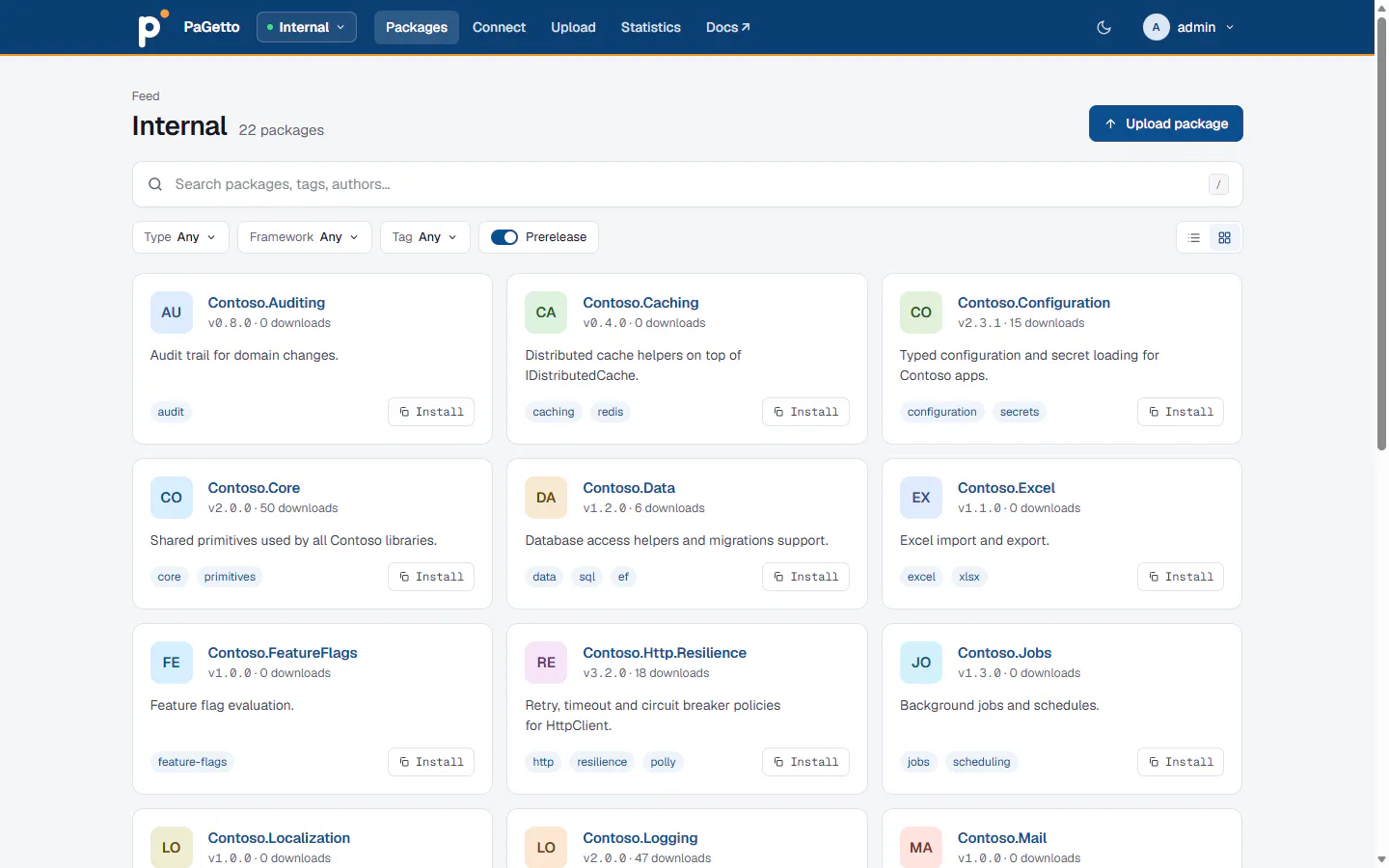Click the Contoso.Data DA package icon
The image size is (1389, 868).
(x=546, y=498)
